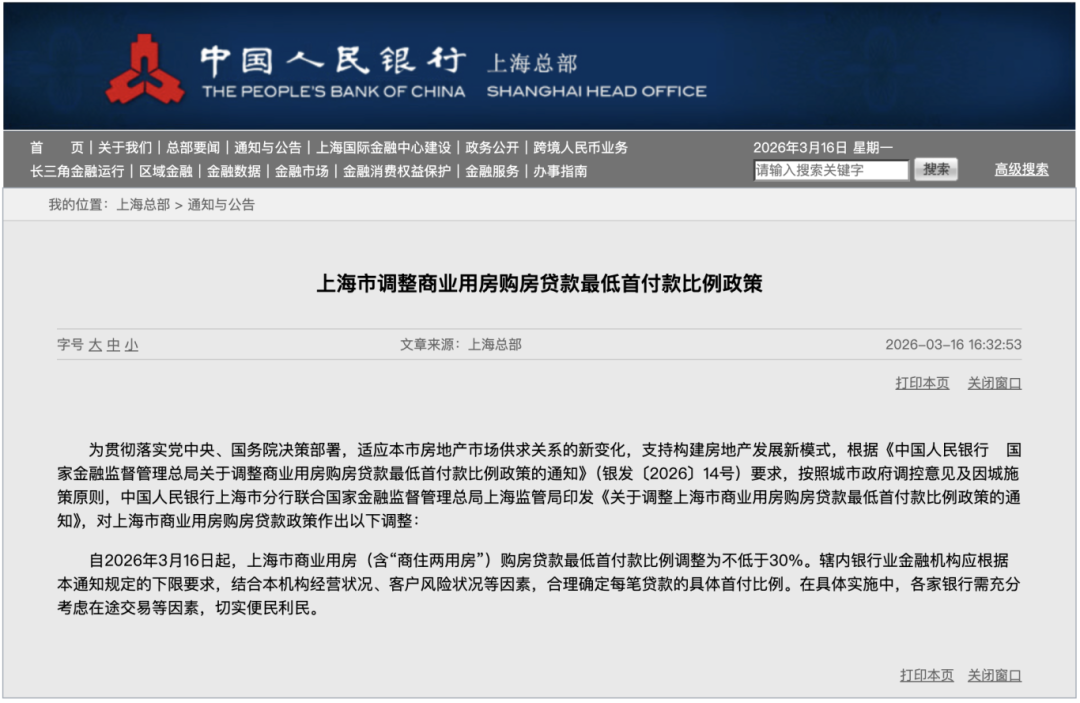Open the 跨境人民币业务 section
The height and width of the screenshot is (703, 1080).
click(x=583, y=146)
